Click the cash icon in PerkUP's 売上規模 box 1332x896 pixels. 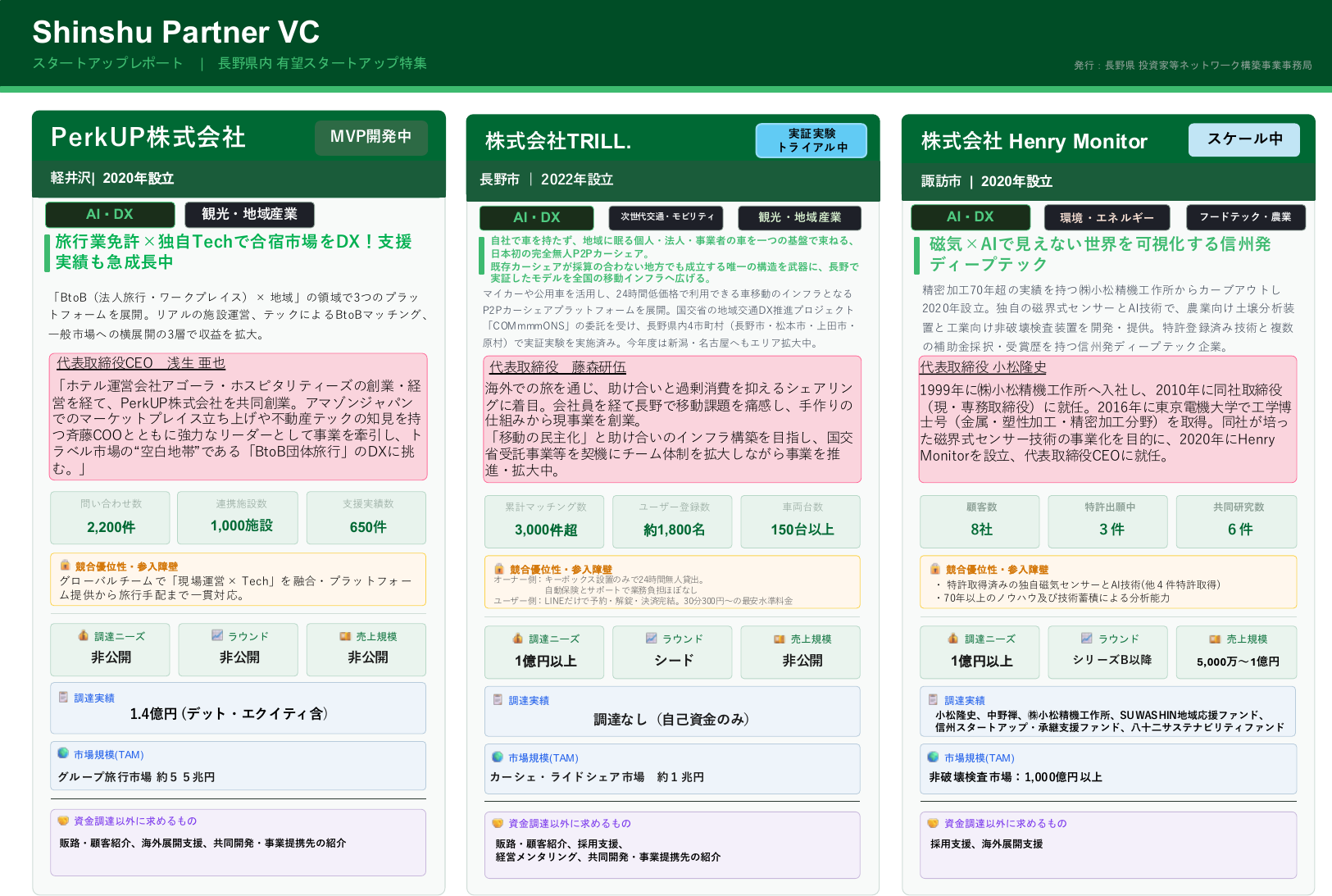tap(345, 635)
